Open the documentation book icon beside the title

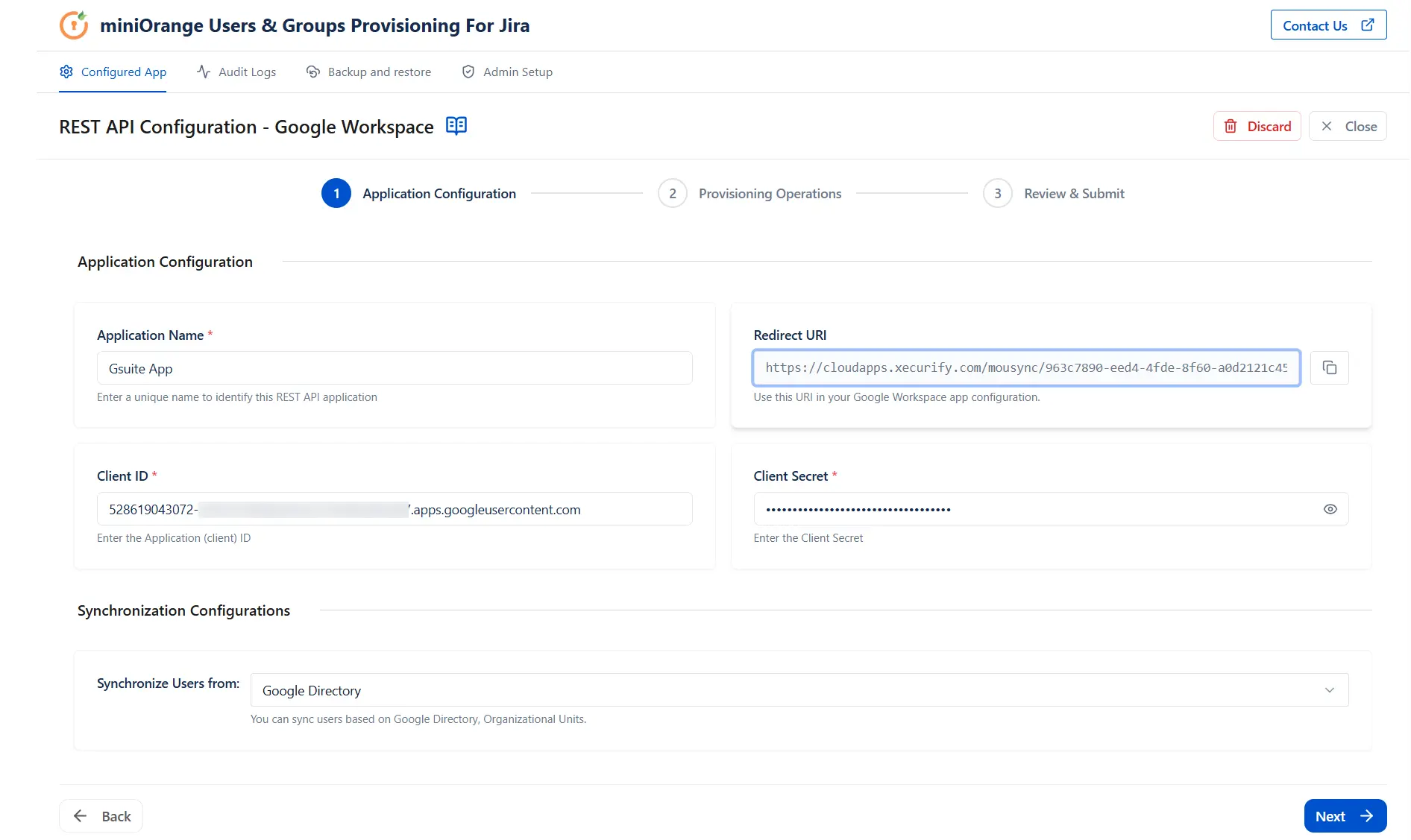click(x=456, y=125)
